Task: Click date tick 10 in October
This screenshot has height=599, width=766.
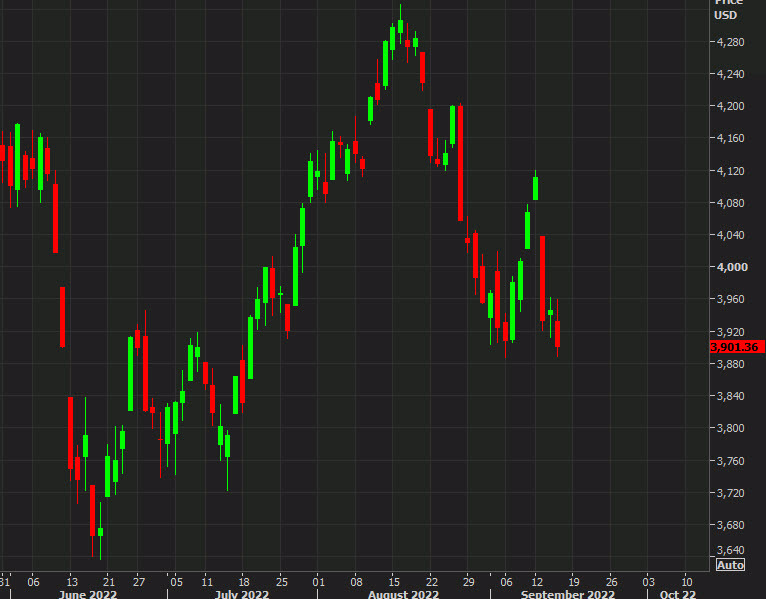Action: coord(687,582)
